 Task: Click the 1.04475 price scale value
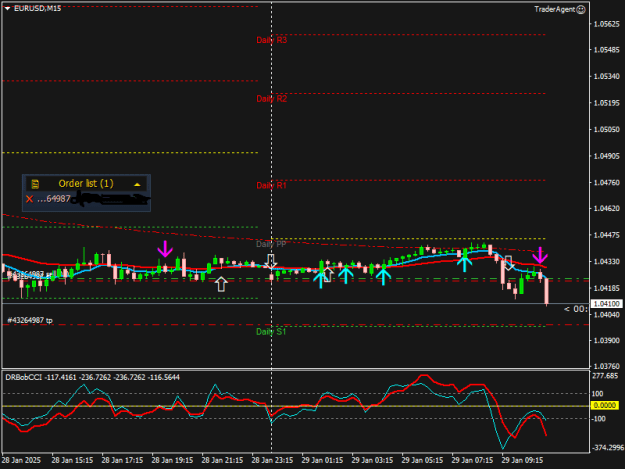tap(607, 235)
